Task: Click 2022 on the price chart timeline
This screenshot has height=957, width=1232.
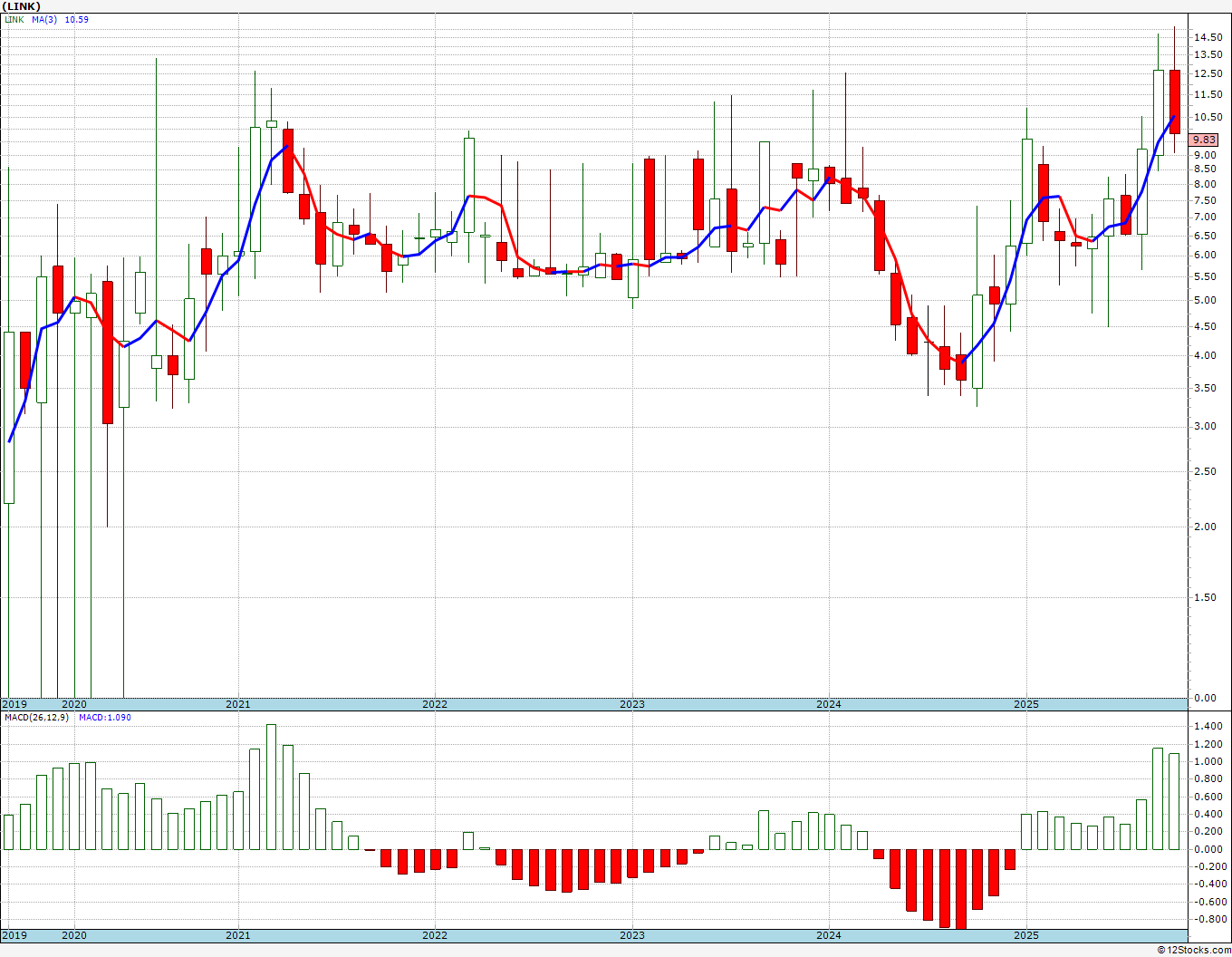Action: click(x=435, y=704)
